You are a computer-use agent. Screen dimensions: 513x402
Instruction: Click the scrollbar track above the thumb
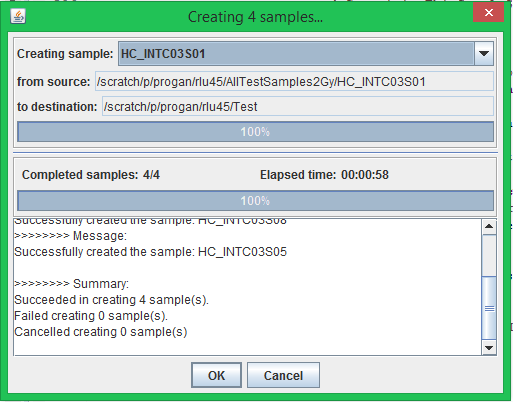pos(489,255)
